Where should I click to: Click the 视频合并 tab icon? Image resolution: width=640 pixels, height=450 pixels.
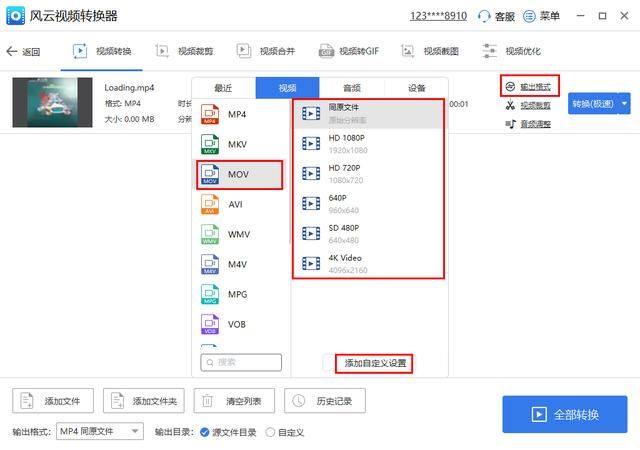point(244,51)
